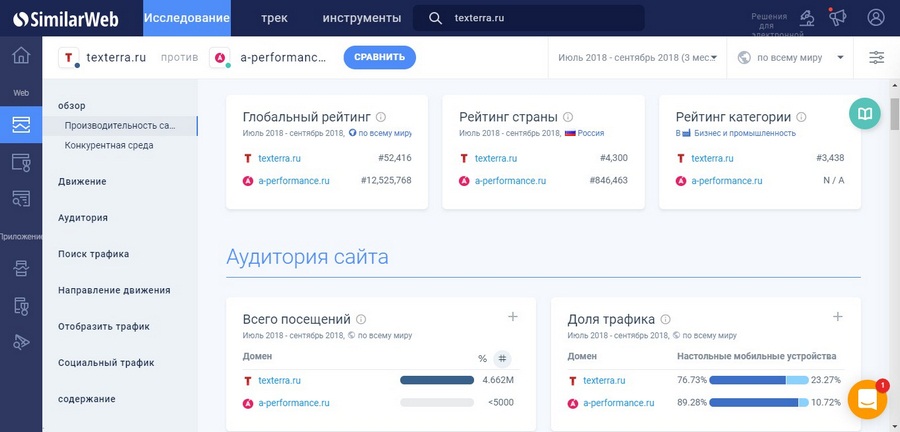Click the СРАВНИТЬ button
Screen dimensions: 900x432
click(x=379, y=57)
